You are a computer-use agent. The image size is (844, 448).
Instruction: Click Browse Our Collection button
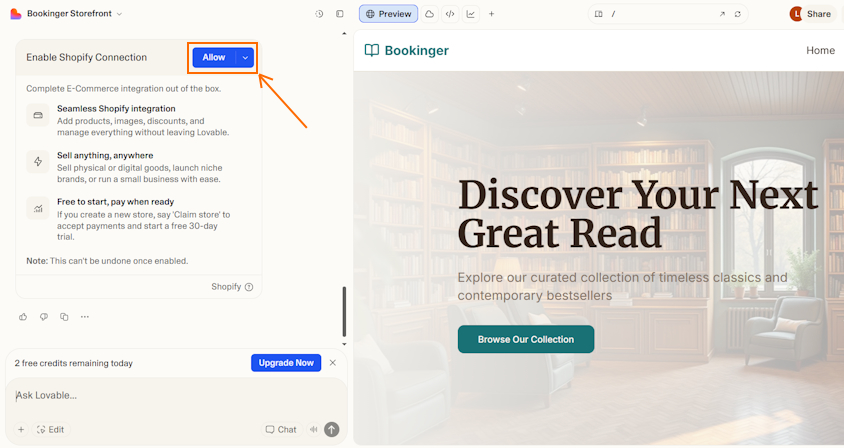[526, 339]
